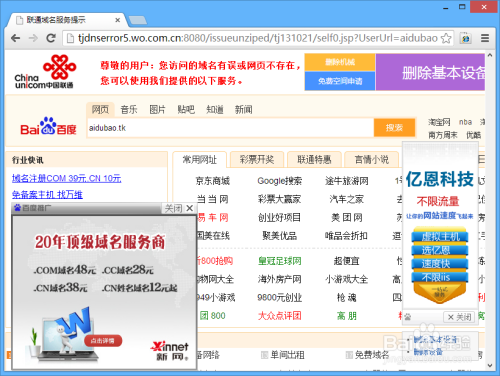
Task: Close the Baidu promotion popup with X
Action: click(190, 208)
